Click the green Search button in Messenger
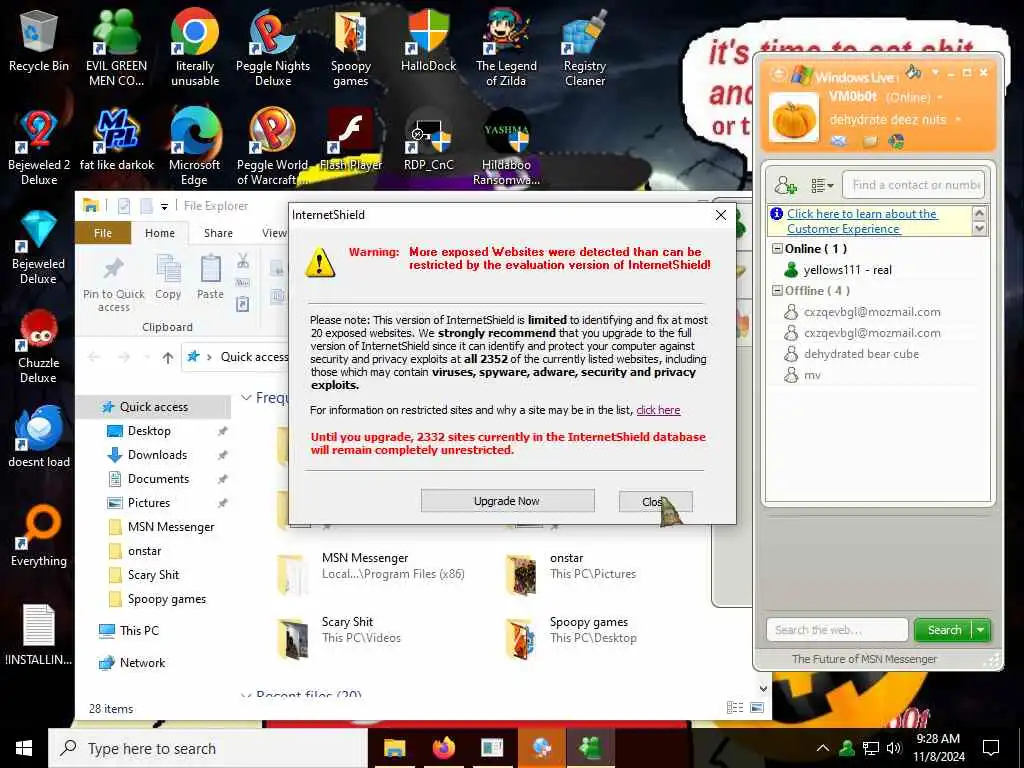The width and height of the screenshot is (1024, 768). 944,630
